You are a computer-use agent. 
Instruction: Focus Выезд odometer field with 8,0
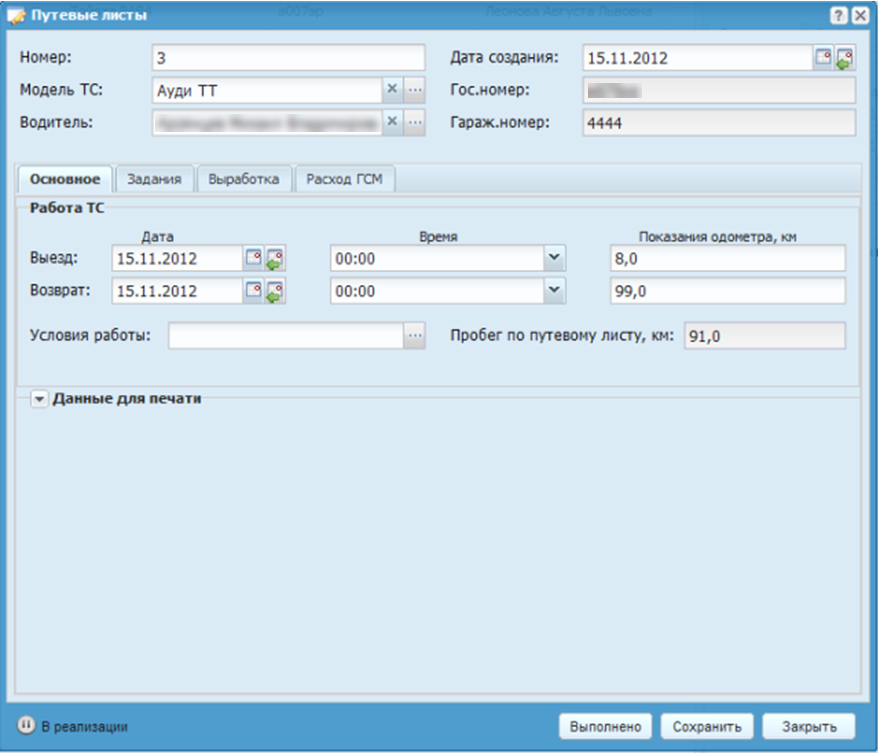point(728,258)
